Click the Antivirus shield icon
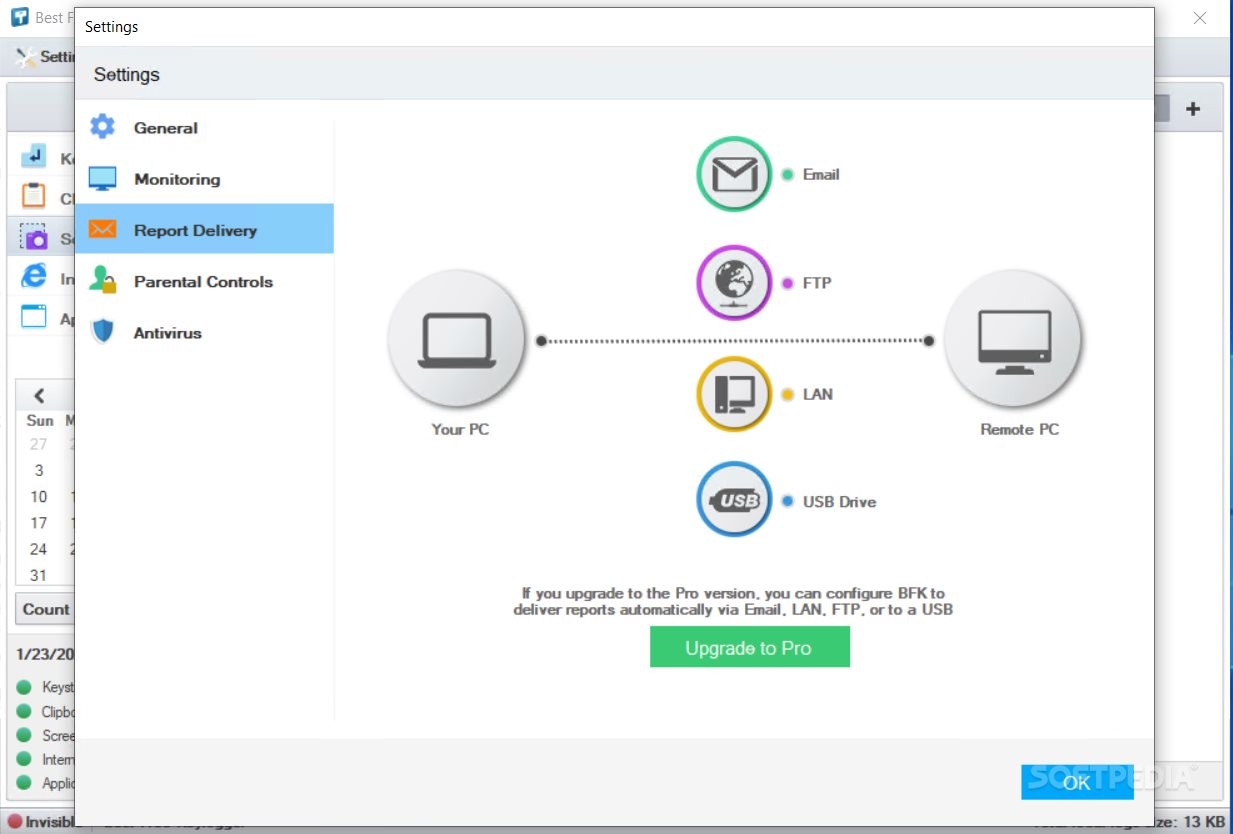The image size is (1233, 834). [x=102, y=331]
